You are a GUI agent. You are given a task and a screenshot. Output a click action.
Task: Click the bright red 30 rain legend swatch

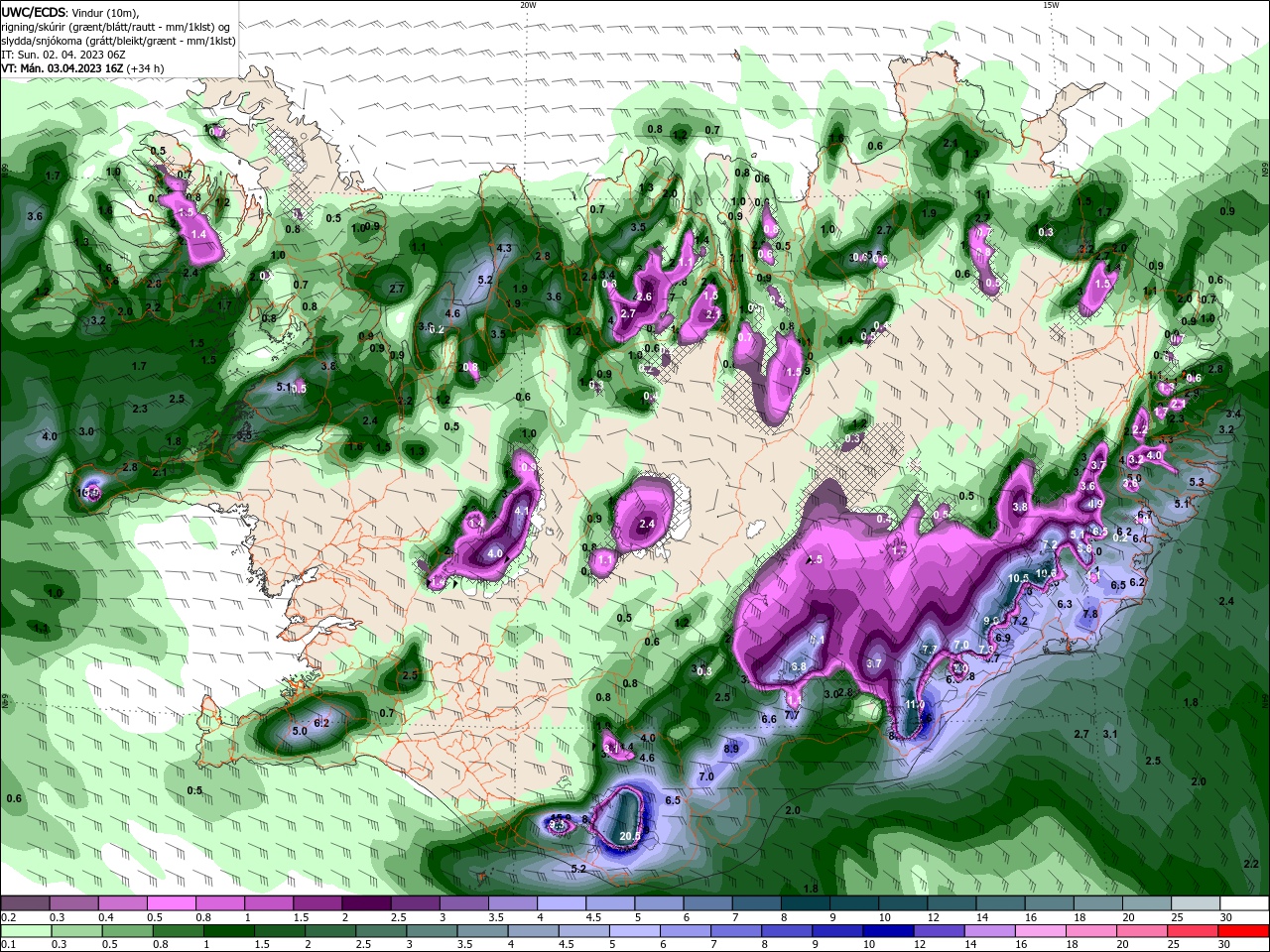[1244, 931]
